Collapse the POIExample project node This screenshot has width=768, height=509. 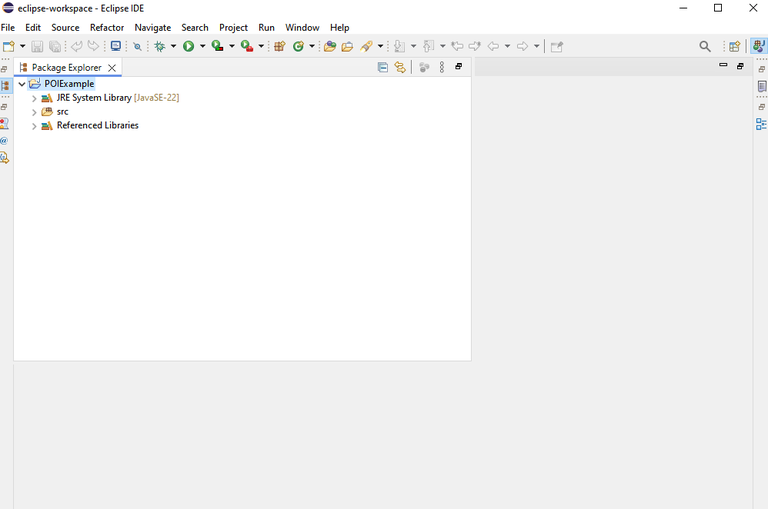click(x=22, y=84)
